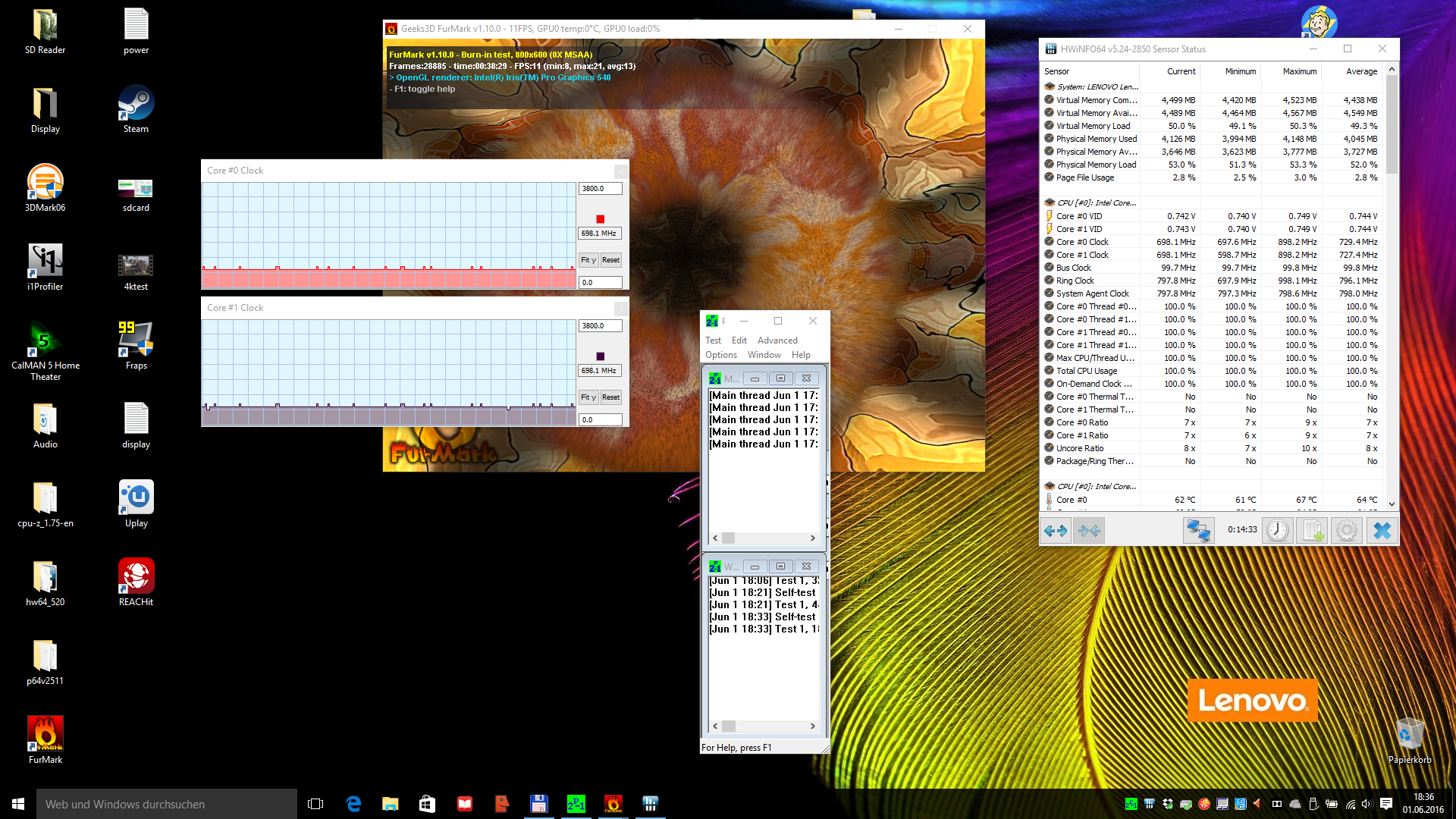Click HWiNFO sensor list scroll down arrow

coord(1392,504)
